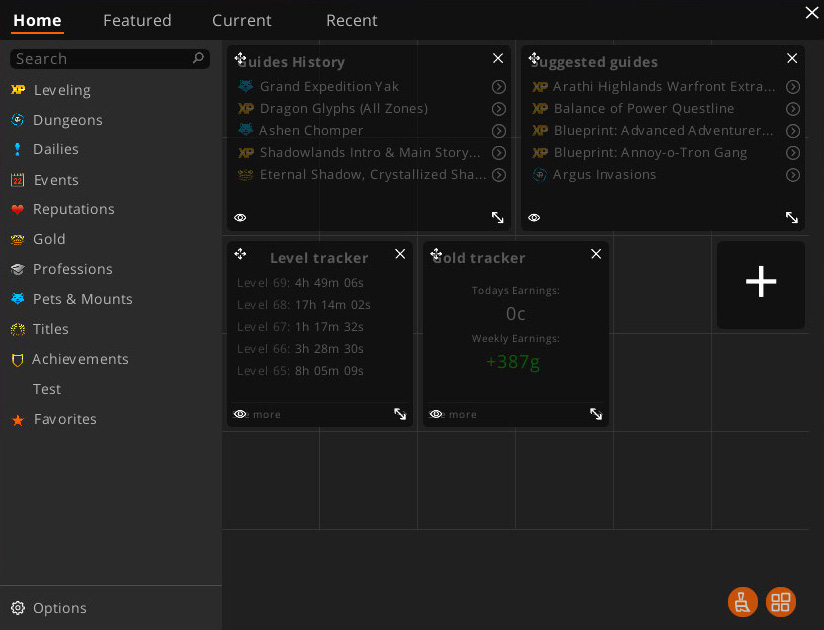Click the search magnifier icon
The width and height of the screenshot is (824, 630).
point(198,58)
